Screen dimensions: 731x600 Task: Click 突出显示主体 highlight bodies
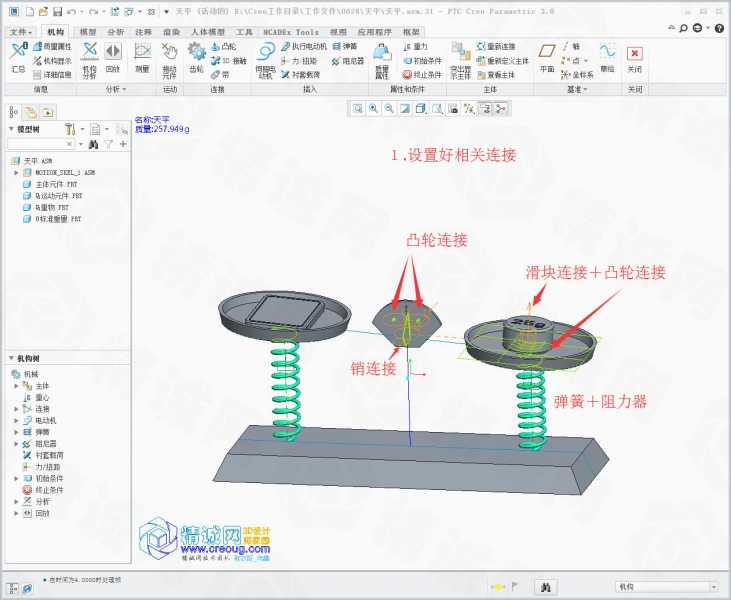pos(461,61)
